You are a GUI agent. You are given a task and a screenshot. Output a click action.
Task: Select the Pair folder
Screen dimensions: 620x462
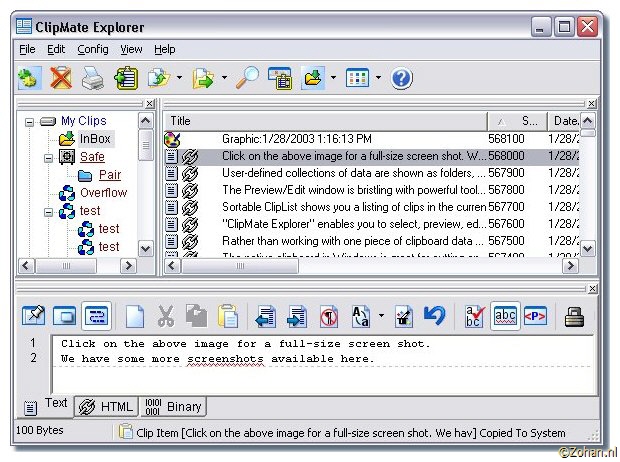coord(110,175)
